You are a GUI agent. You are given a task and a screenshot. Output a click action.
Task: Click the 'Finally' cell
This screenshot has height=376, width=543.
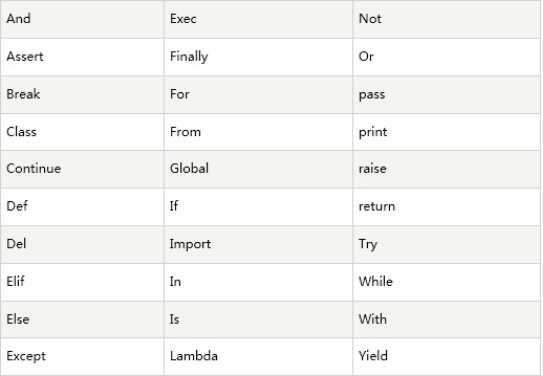pos(258,57)
